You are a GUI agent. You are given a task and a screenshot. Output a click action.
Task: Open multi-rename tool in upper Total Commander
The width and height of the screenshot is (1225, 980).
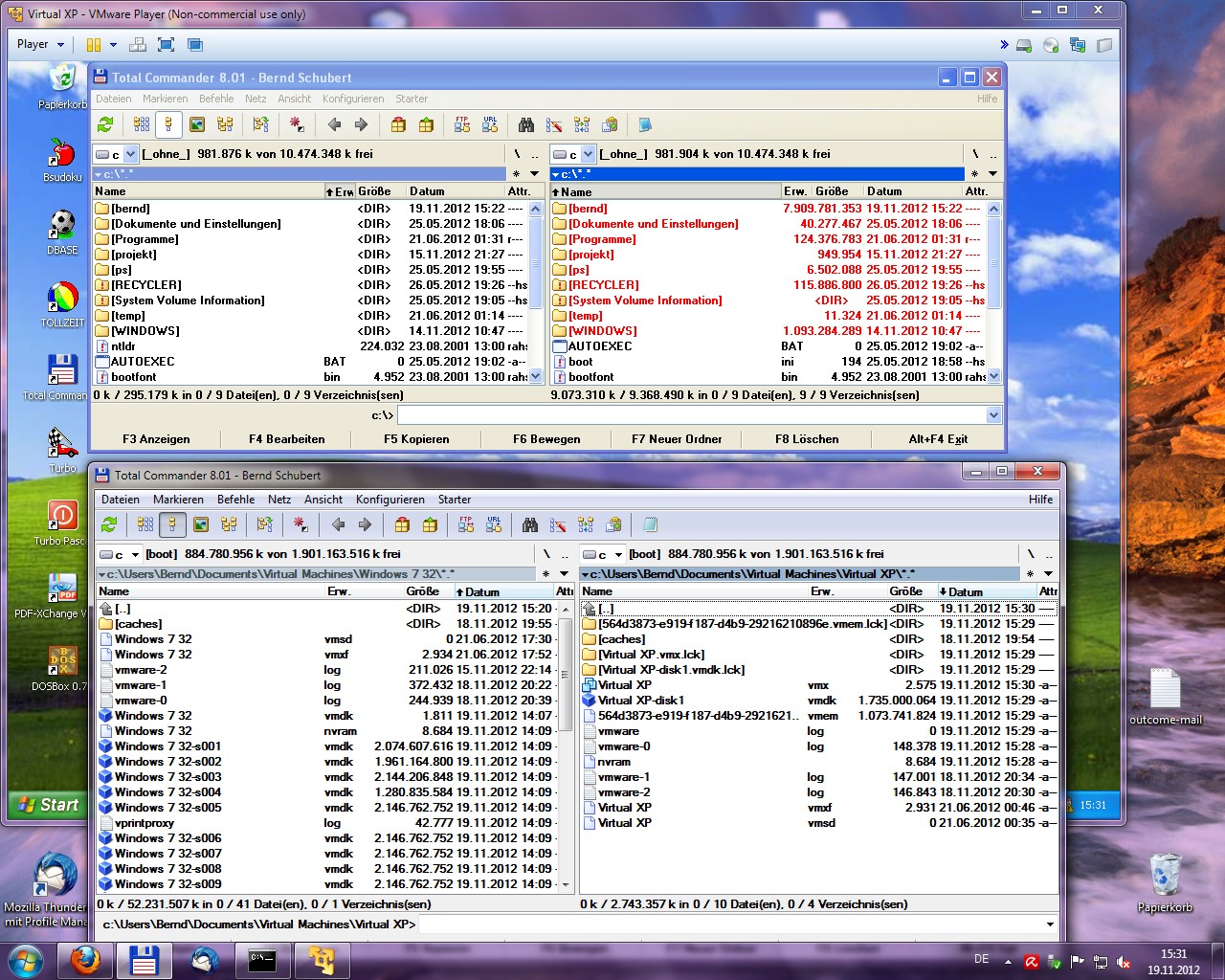click(x=554, y=124)
